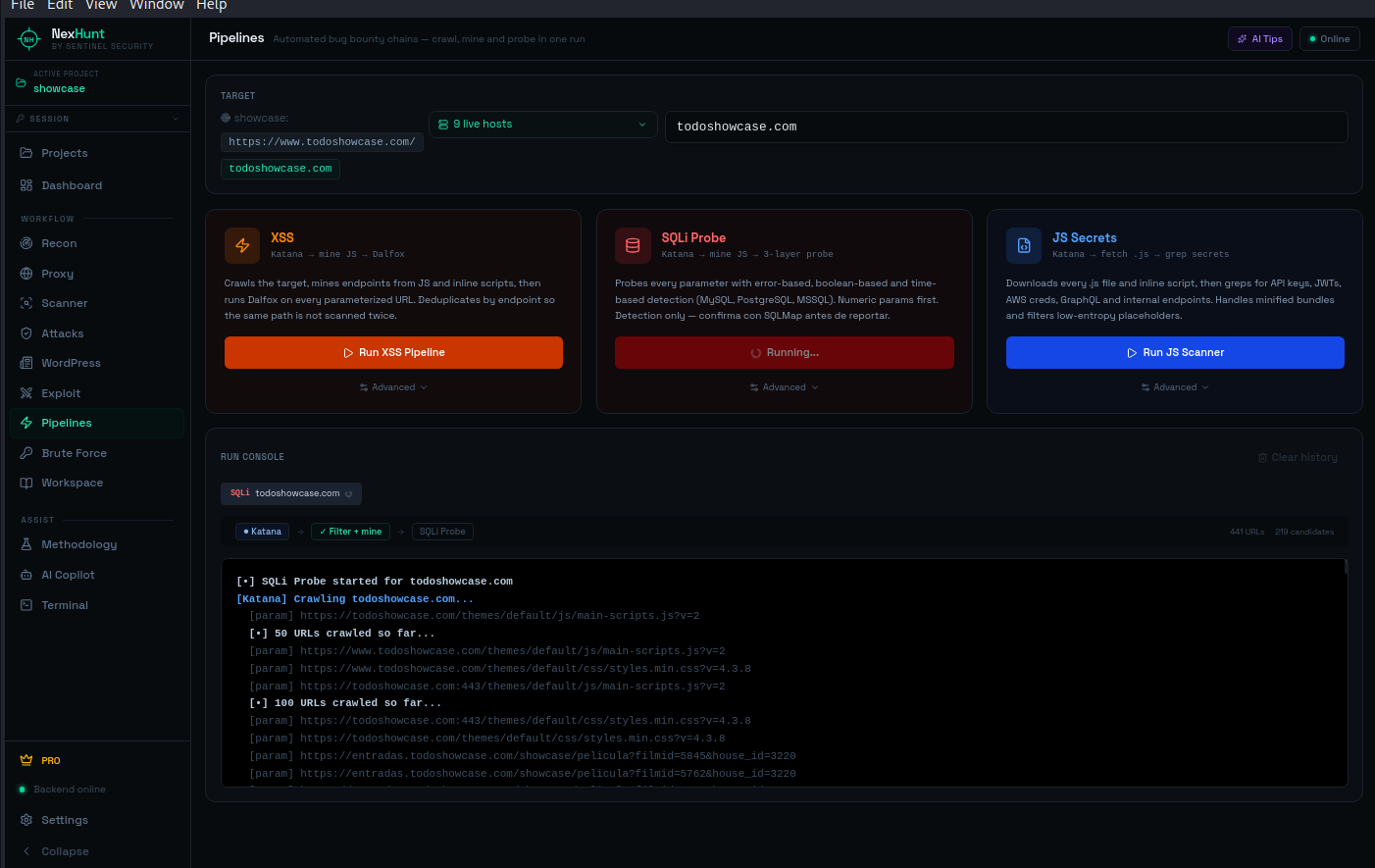Click the SQLi Probe database card icon
1375x868 pixels.
click(x=633, y=246)
